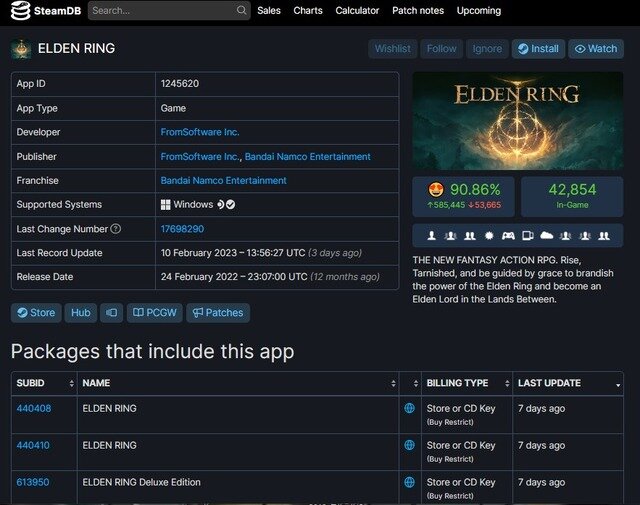640x505 pixels.
Task: Add ELDEN RING to Wishlist
Action: point(393,49)
